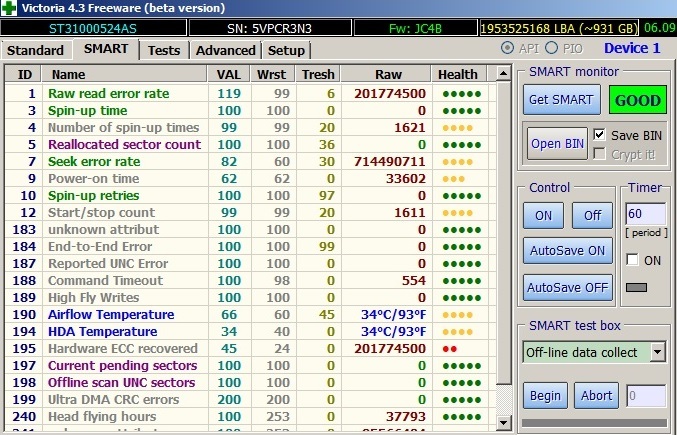Click the gray Timer indicator bar

pos(636,287)
